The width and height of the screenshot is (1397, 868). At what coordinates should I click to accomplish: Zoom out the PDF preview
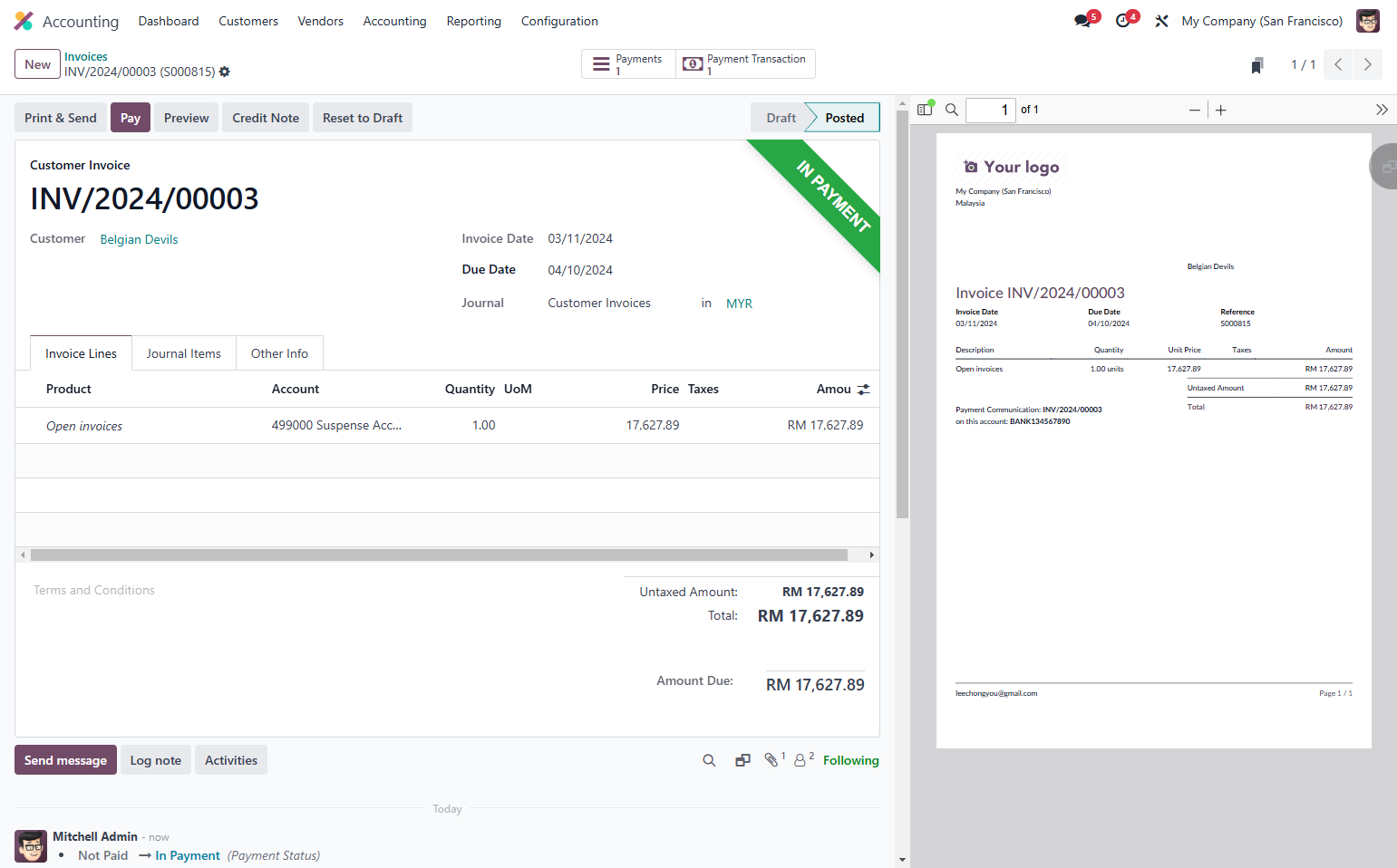[x=1195, y=110]
